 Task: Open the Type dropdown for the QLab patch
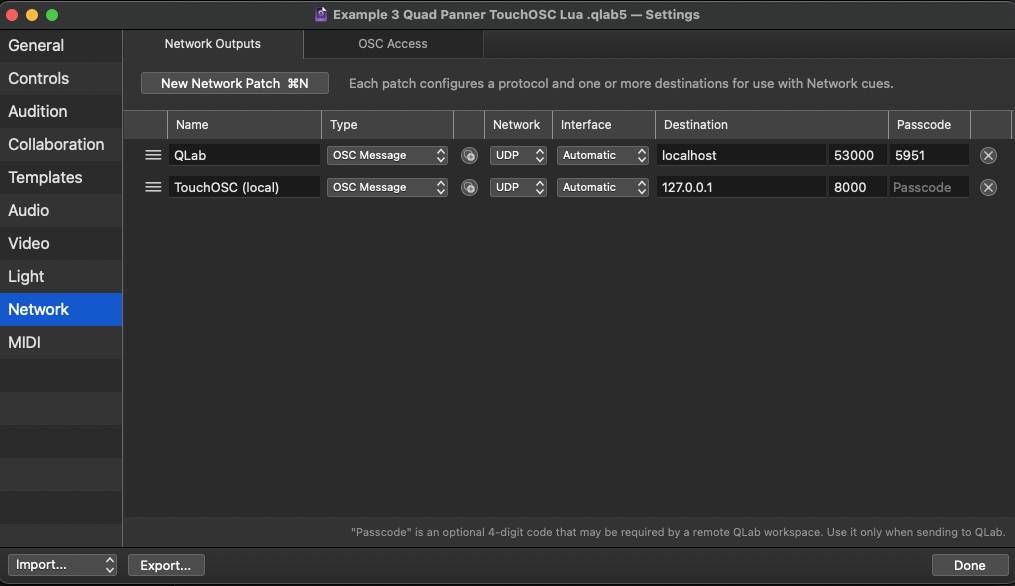click(387, 155)
